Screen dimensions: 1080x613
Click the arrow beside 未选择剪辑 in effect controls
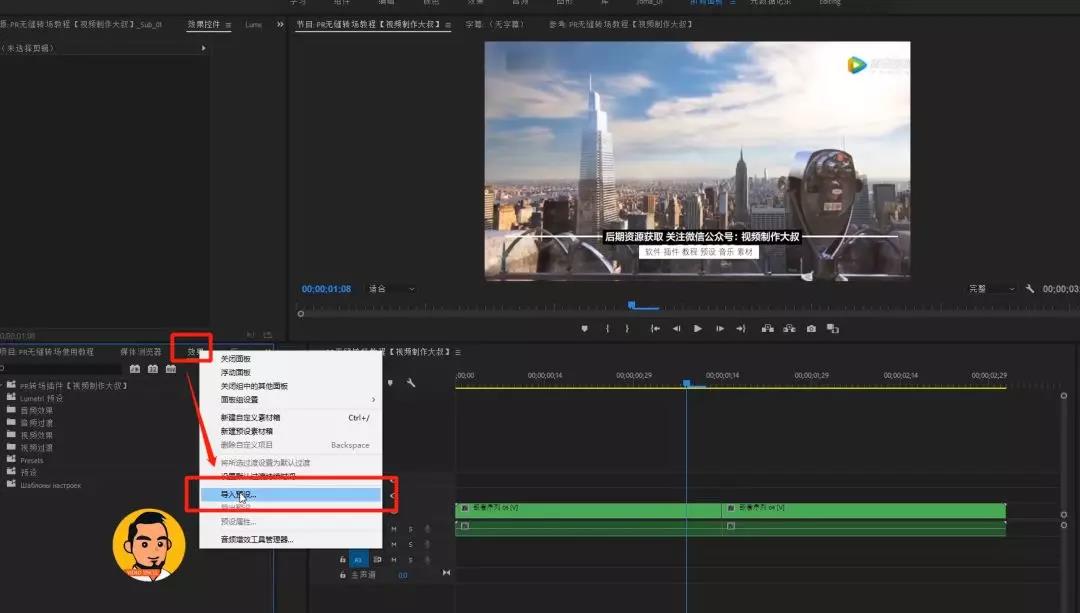[x=203, y=48]
